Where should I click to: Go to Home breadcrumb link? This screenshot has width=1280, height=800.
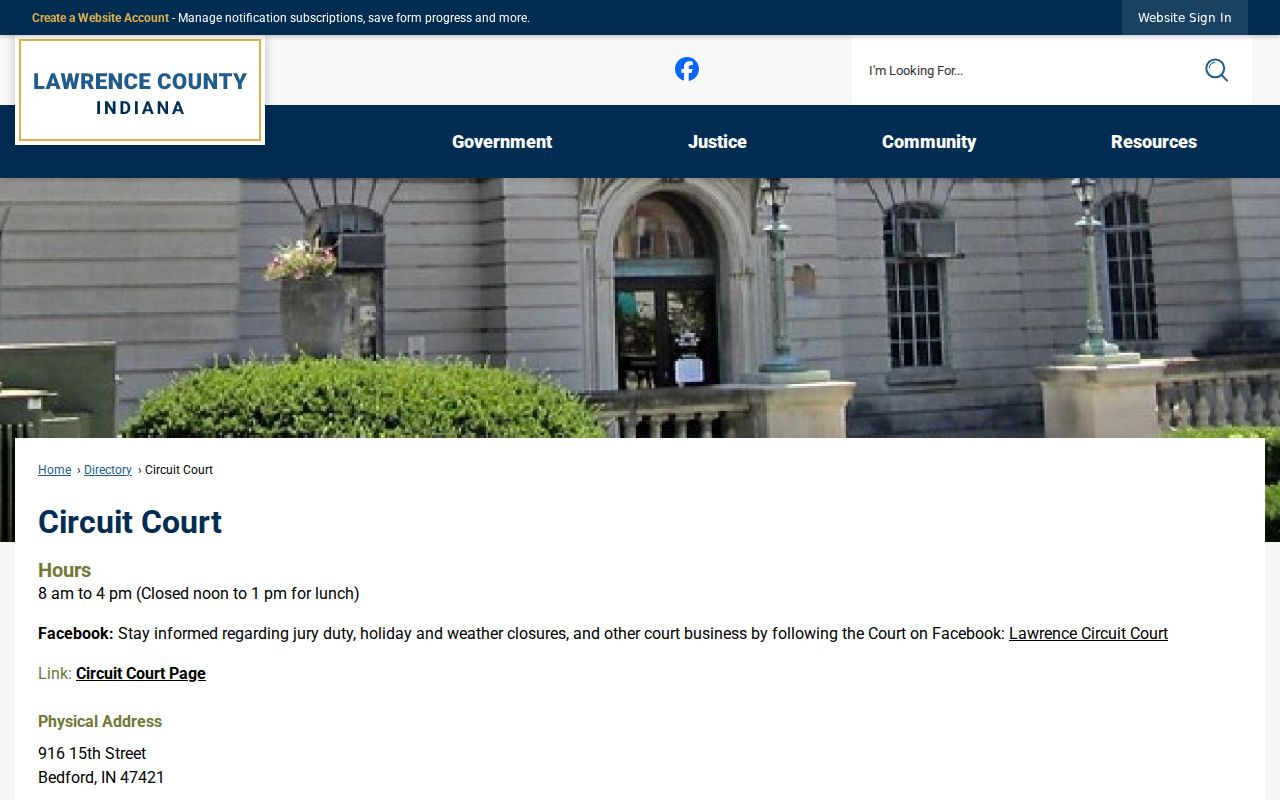[x=54, y=470]
